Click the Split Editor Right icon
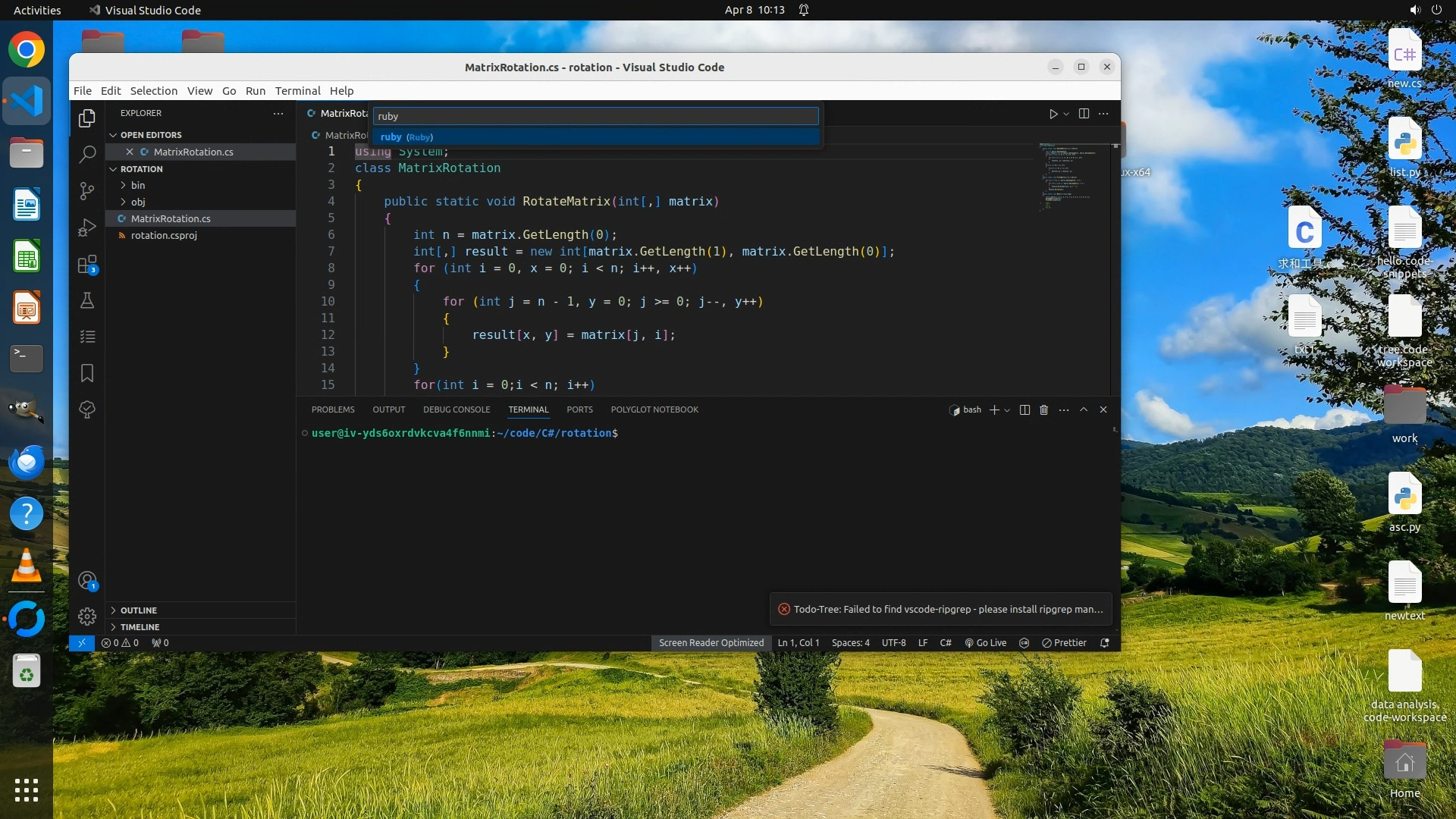The width and height of the screenshot is (1456, 819). pyautogui.click(x=1084, y=114)
